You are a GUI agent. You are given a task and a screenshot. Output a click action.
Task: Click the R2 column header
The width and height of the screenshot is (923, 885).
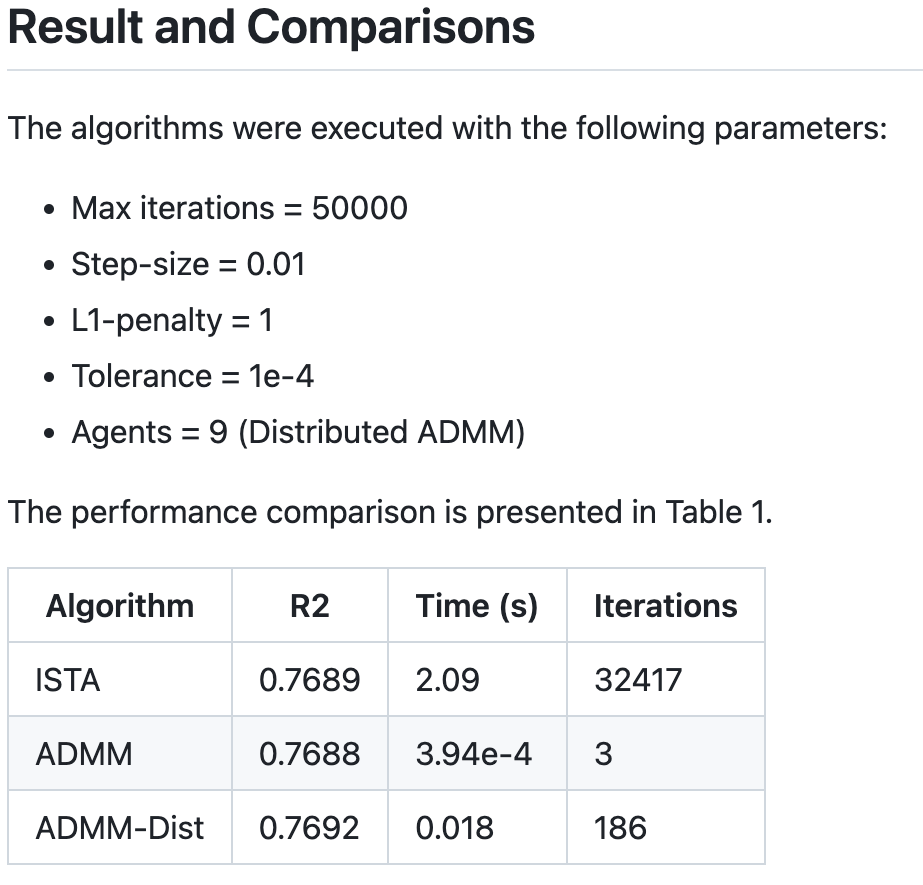tap(310, 606)
